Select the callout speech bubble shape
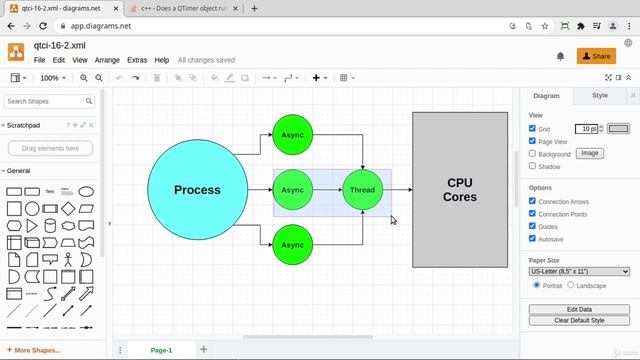 point(50,260)
